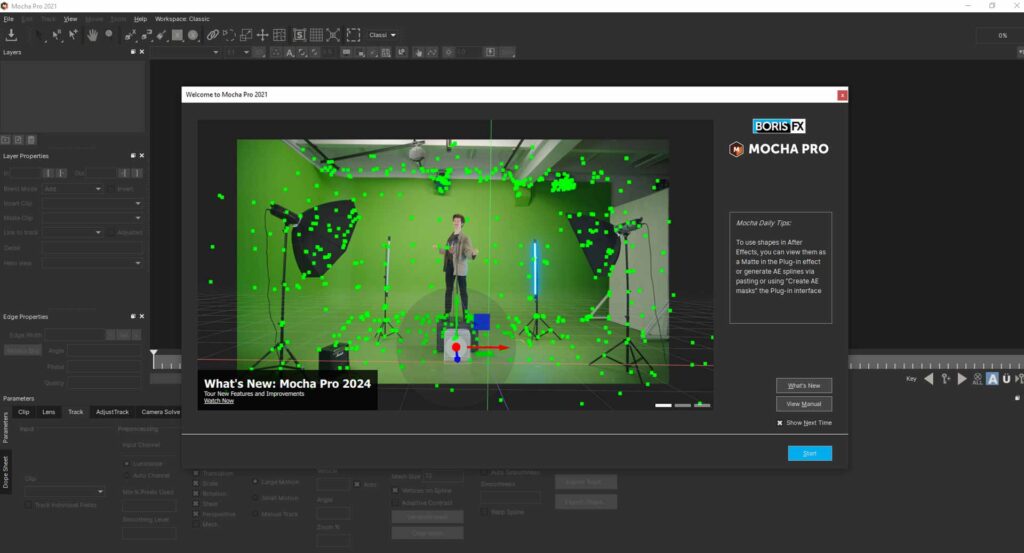Switch to the Camera Solve tab
The image size is (1024, 553).
pos(161,412)
